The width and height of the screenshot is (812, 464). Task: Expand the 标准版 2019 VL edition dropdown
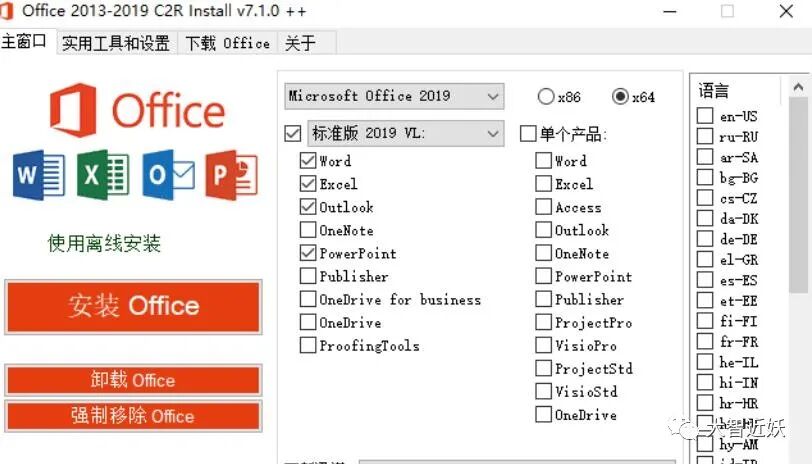pyautogui.click(x=405, y=133)
